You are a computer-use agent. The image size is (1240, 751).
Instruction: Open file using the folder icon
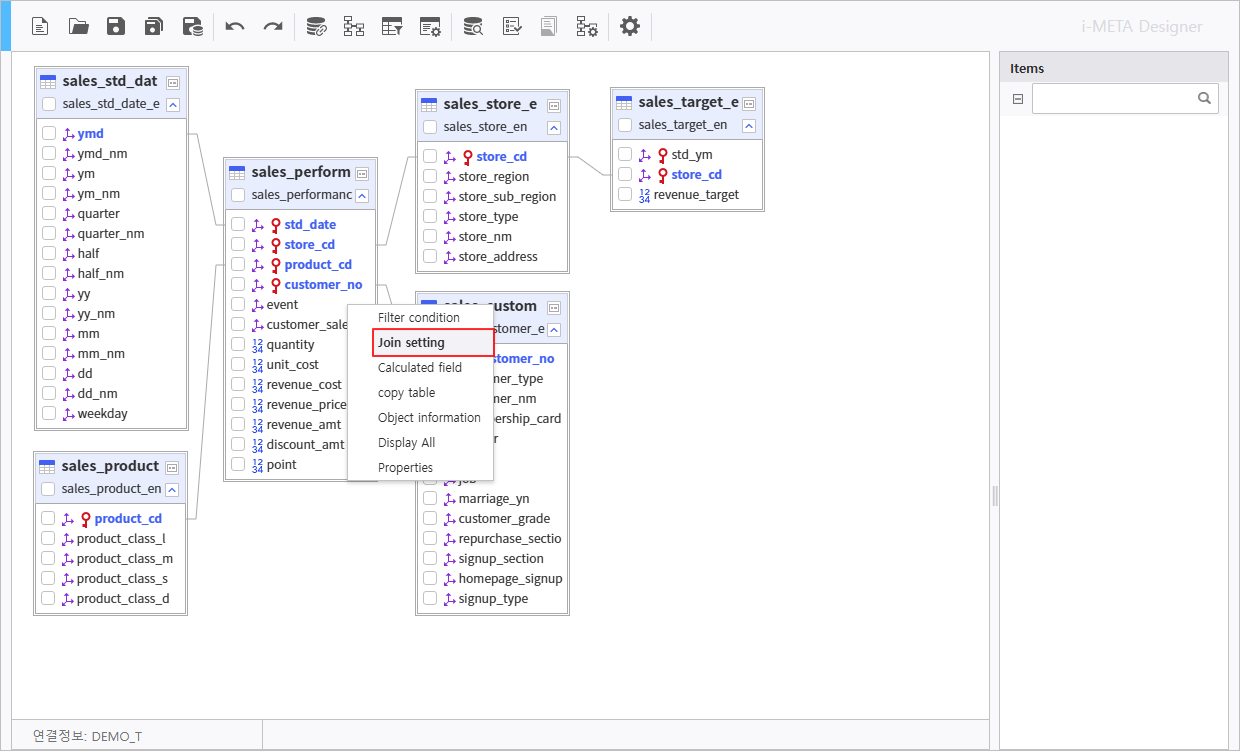pyautogui.click(x=79, y=27)
